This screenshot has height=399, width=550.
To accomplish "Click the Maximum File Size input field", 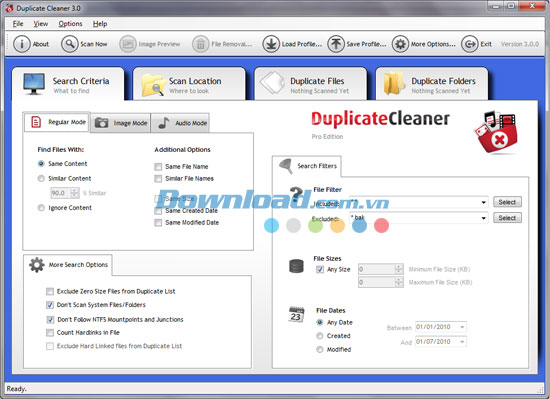I will coord(377,282).
